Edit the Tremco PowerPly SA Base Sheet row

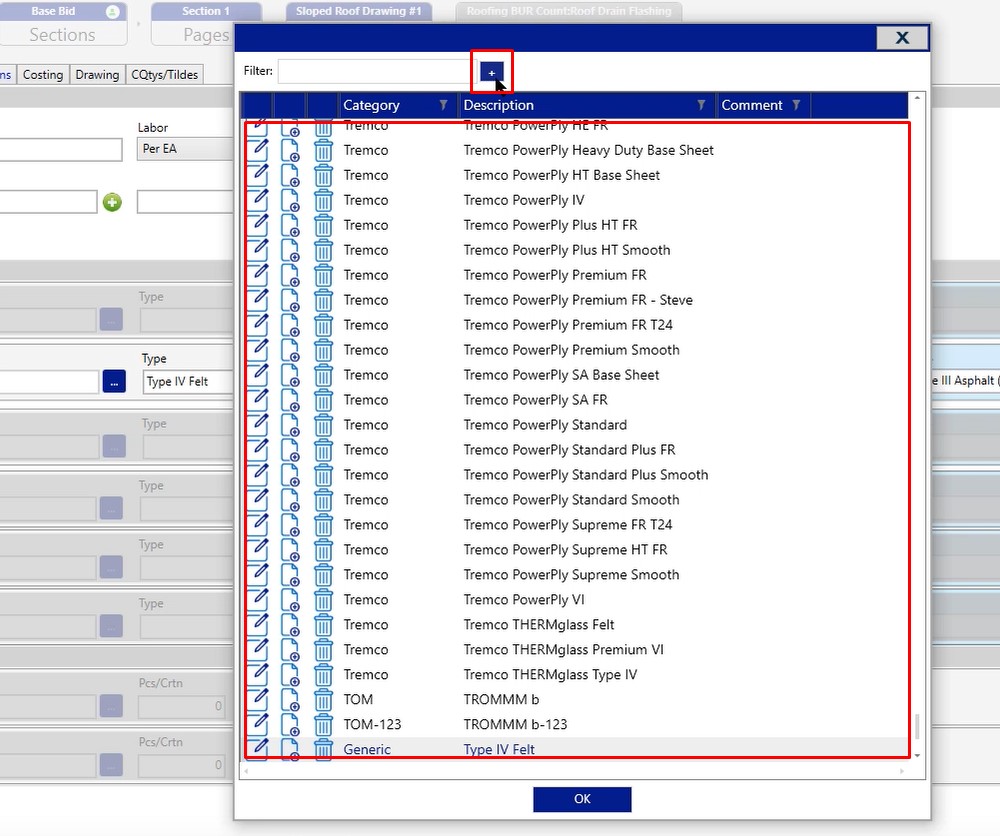point(258,374)
